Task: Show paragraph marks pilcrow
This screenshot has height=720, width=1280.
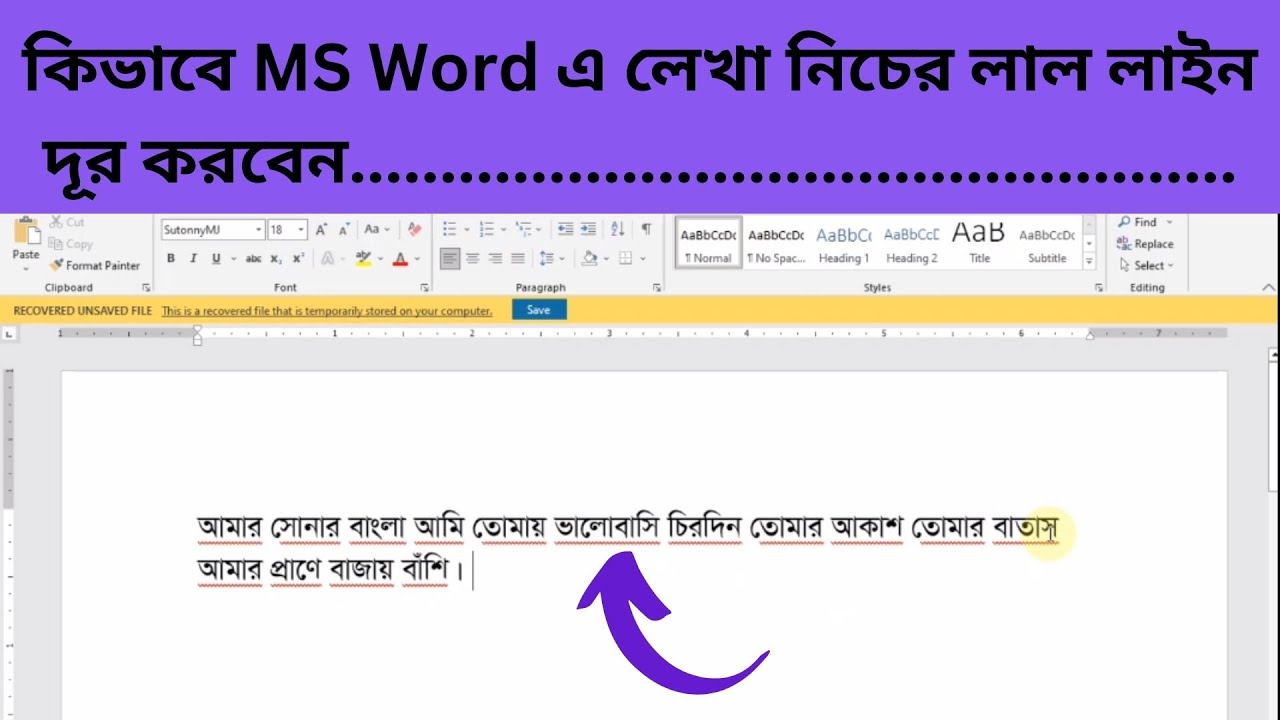Action: click(646, 229)
